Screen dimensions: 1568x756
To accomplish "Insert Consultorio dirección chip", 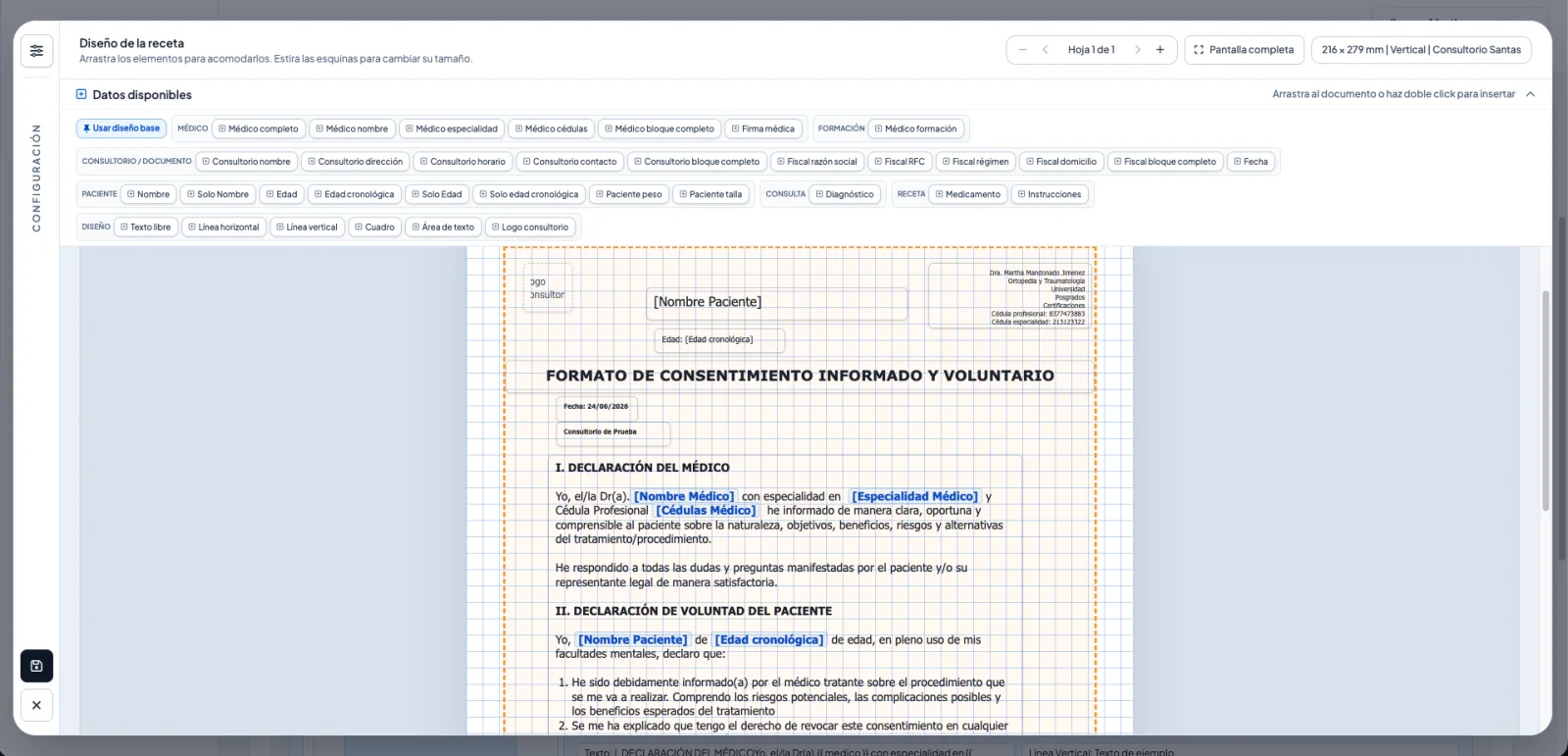I will pos(356,162).
